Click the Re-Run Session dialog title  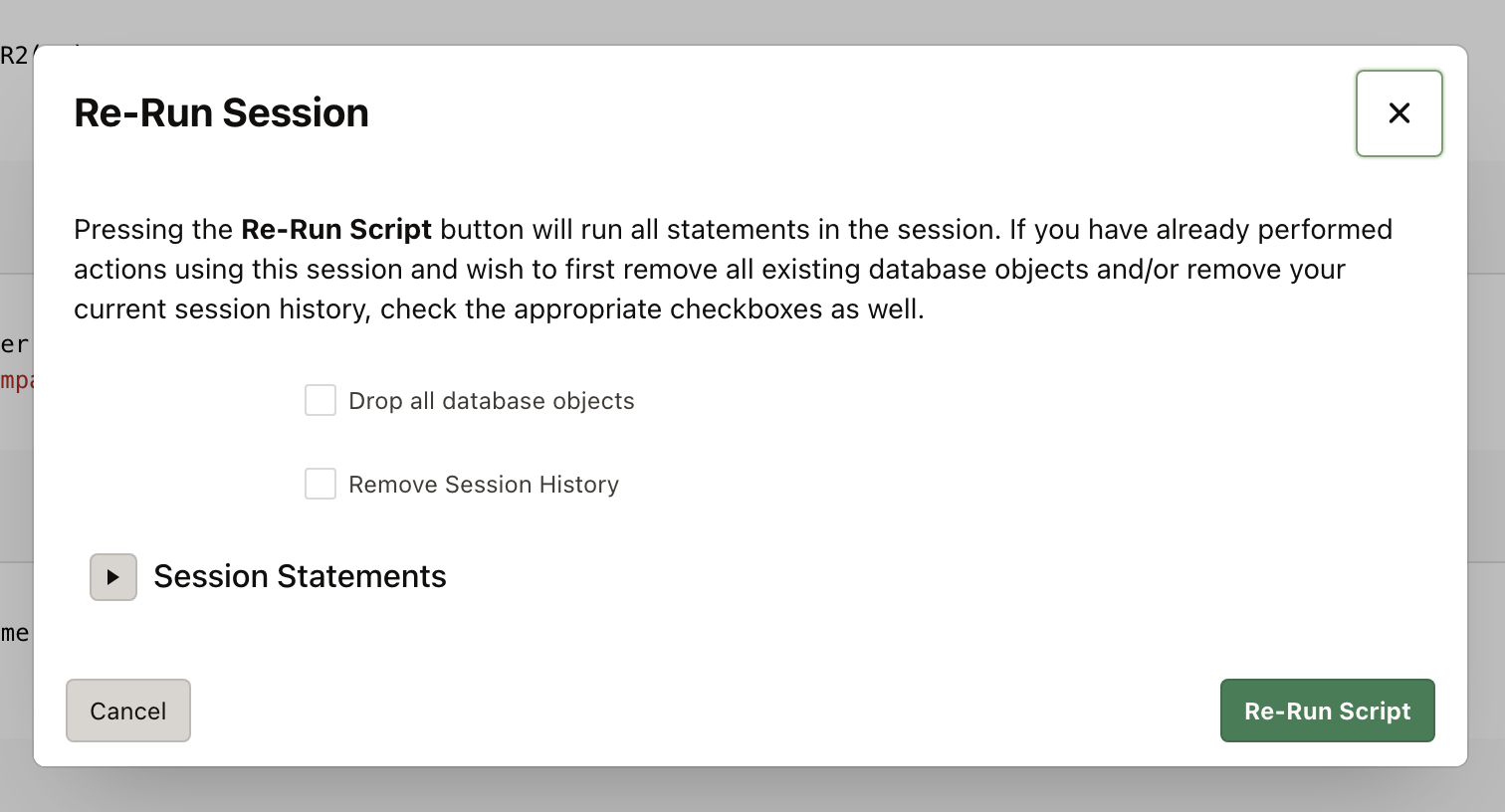[x=221, y=113]
